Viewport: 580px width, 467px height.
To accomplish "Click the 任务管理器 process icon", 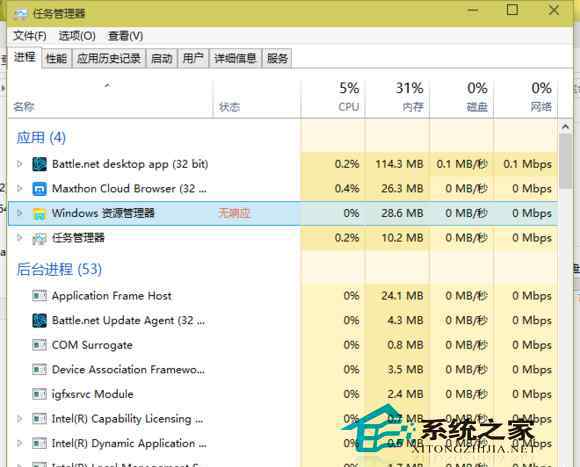I will click(39, 238).
